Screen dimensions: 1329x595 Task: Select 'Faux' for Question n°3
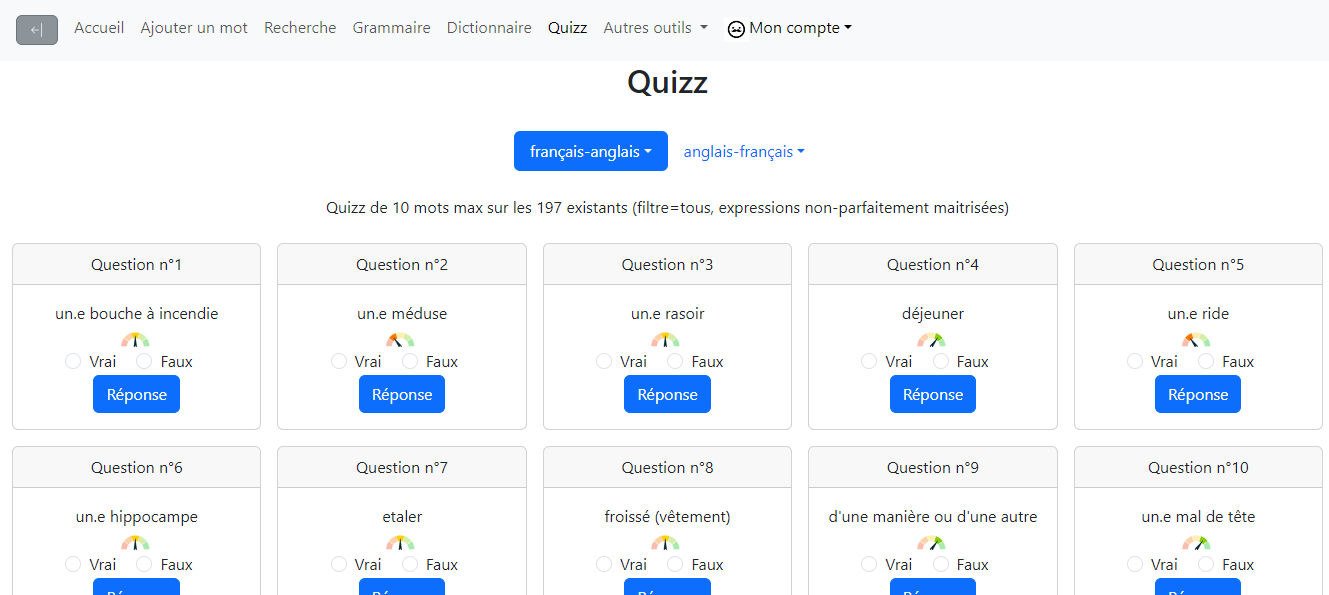coord(676,361)
